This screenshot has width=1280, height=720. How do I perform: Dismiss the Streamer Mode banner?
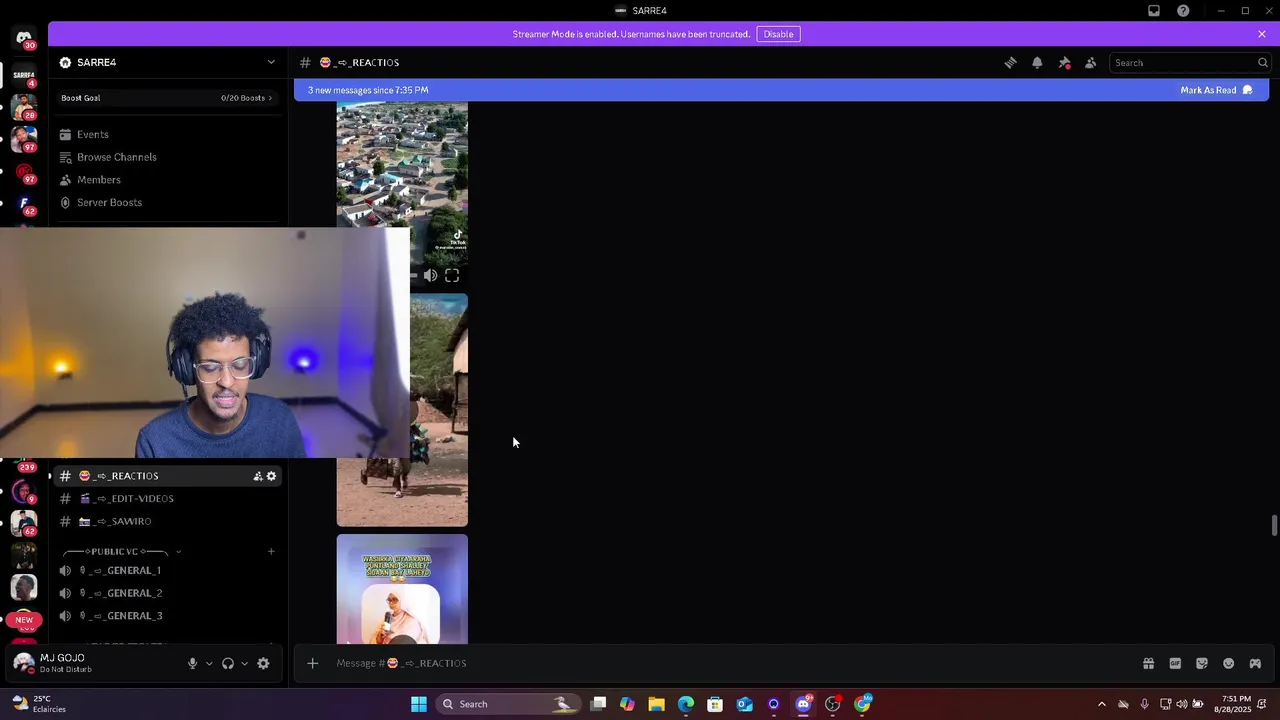pos(1262,34)
